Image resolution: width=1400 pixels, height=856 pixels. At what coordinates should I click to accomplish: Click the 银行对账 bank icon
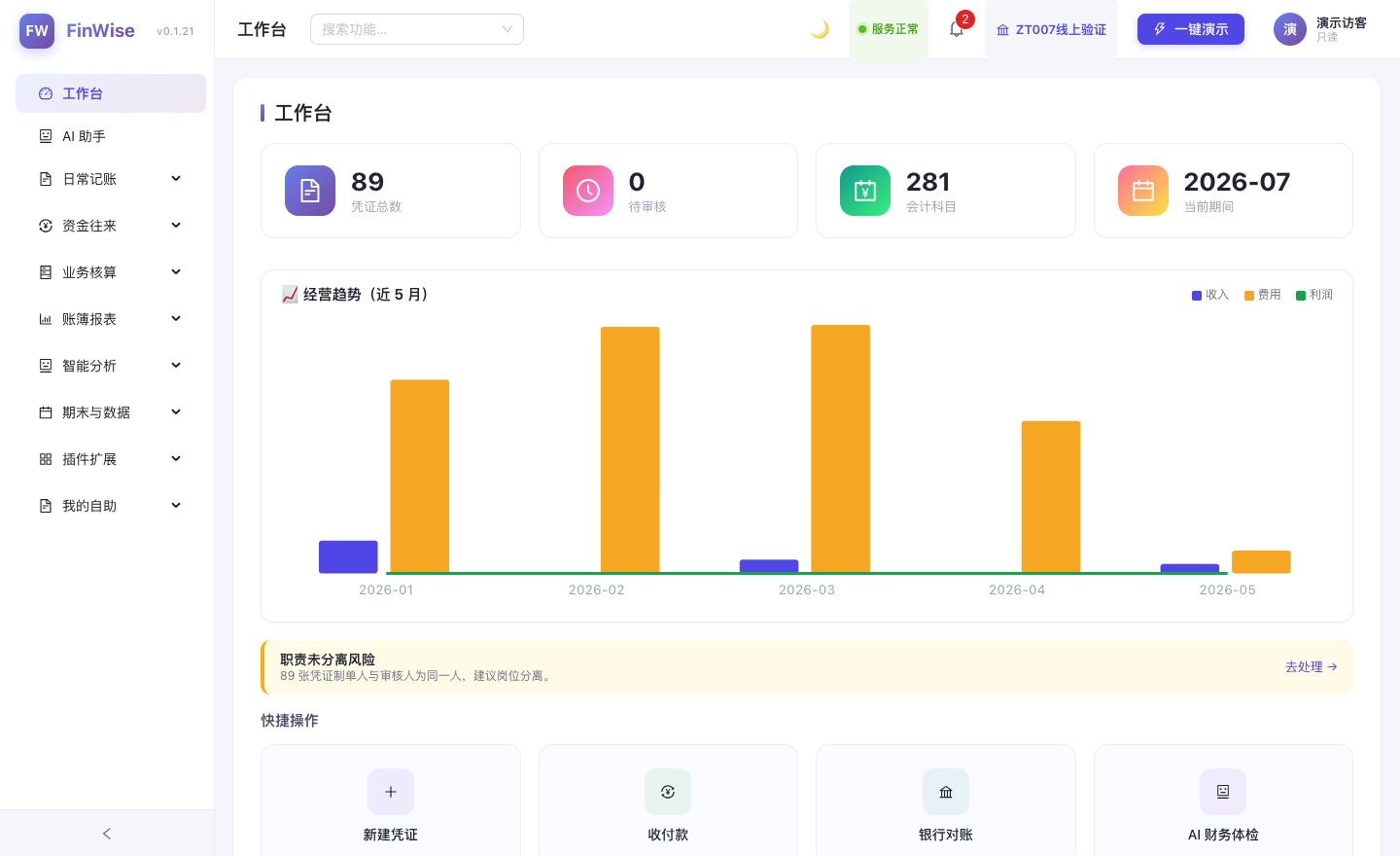coord(946,792)
